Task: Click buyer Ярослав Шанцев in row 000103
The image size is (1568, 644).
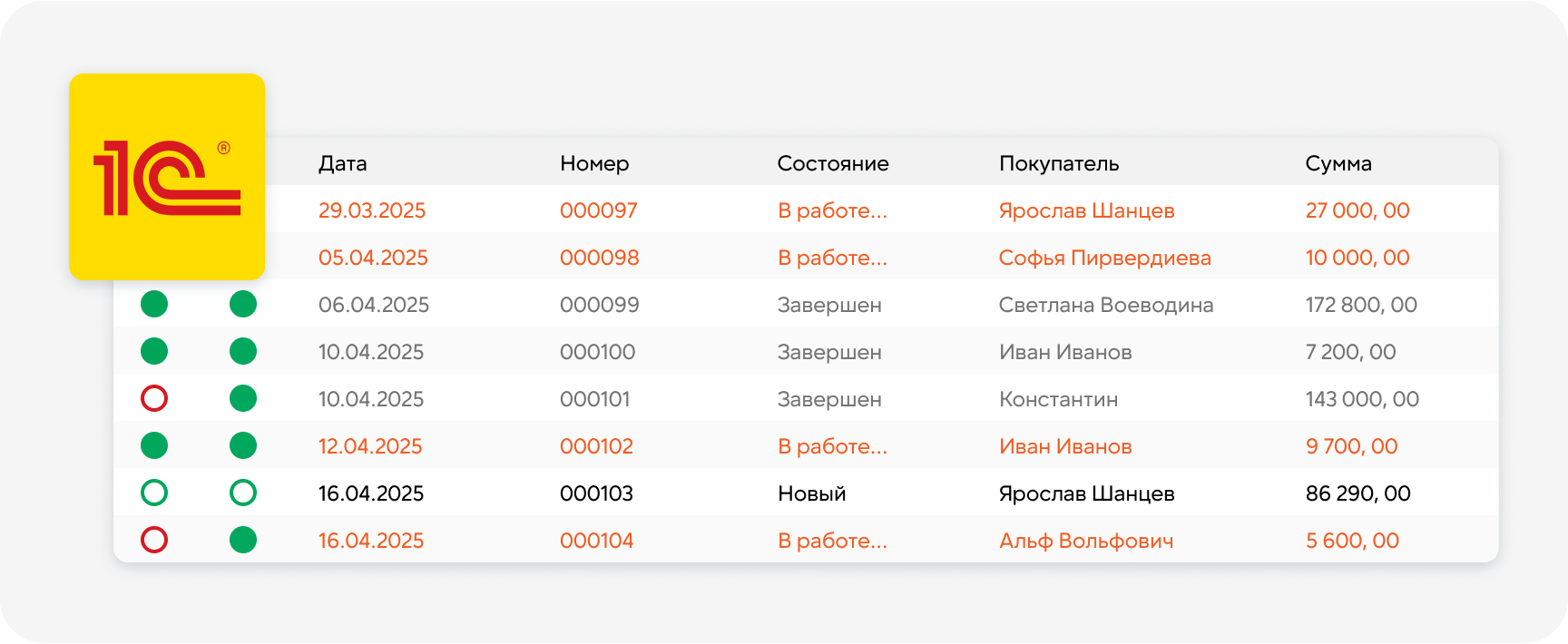Action: (x=1087, y=493)
